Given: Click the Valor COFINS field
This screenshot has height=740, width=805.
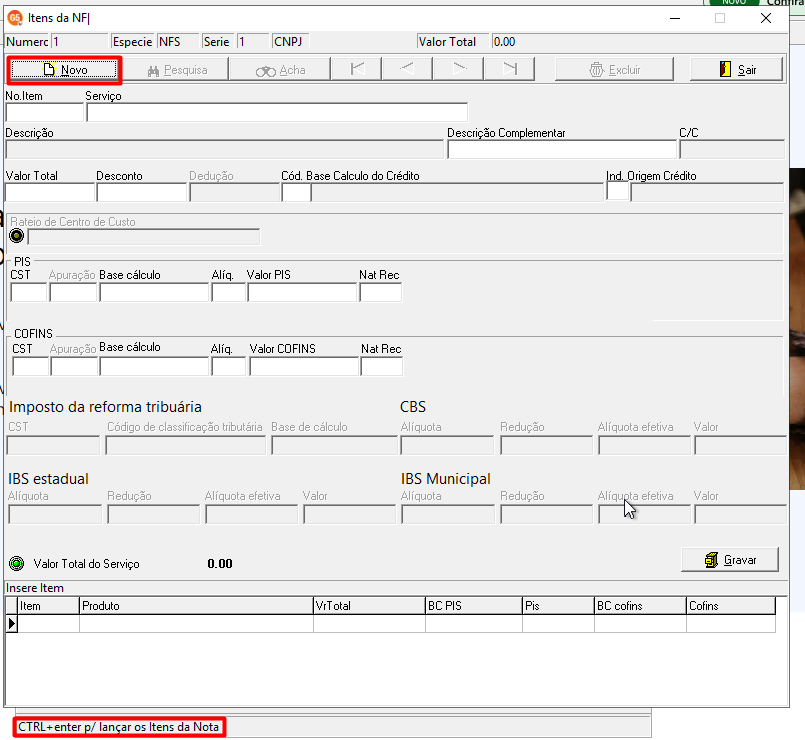Looking at the screenshot, I should point(304,367).
